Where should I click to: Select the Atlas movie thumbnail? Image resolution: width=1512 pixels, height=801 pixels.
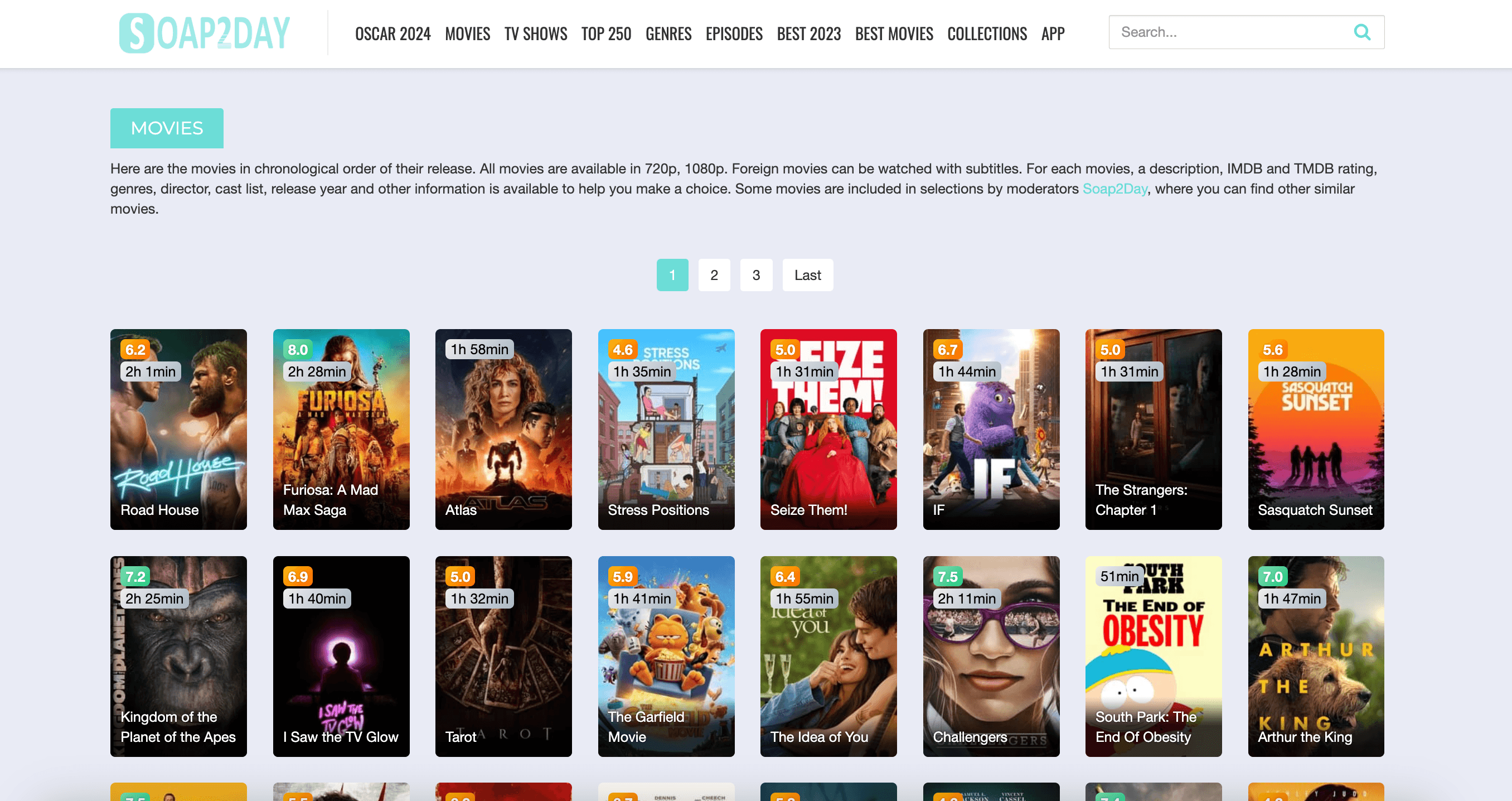coord(503,430)
